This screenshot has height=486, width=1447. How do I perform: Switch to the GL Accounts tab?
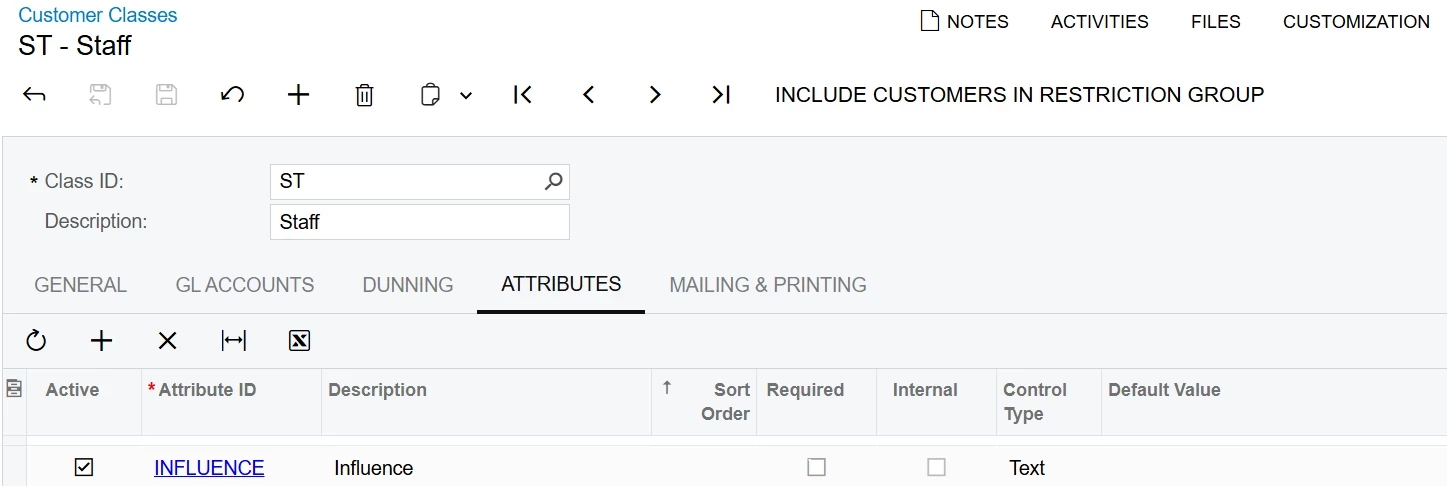click(244, 285)
